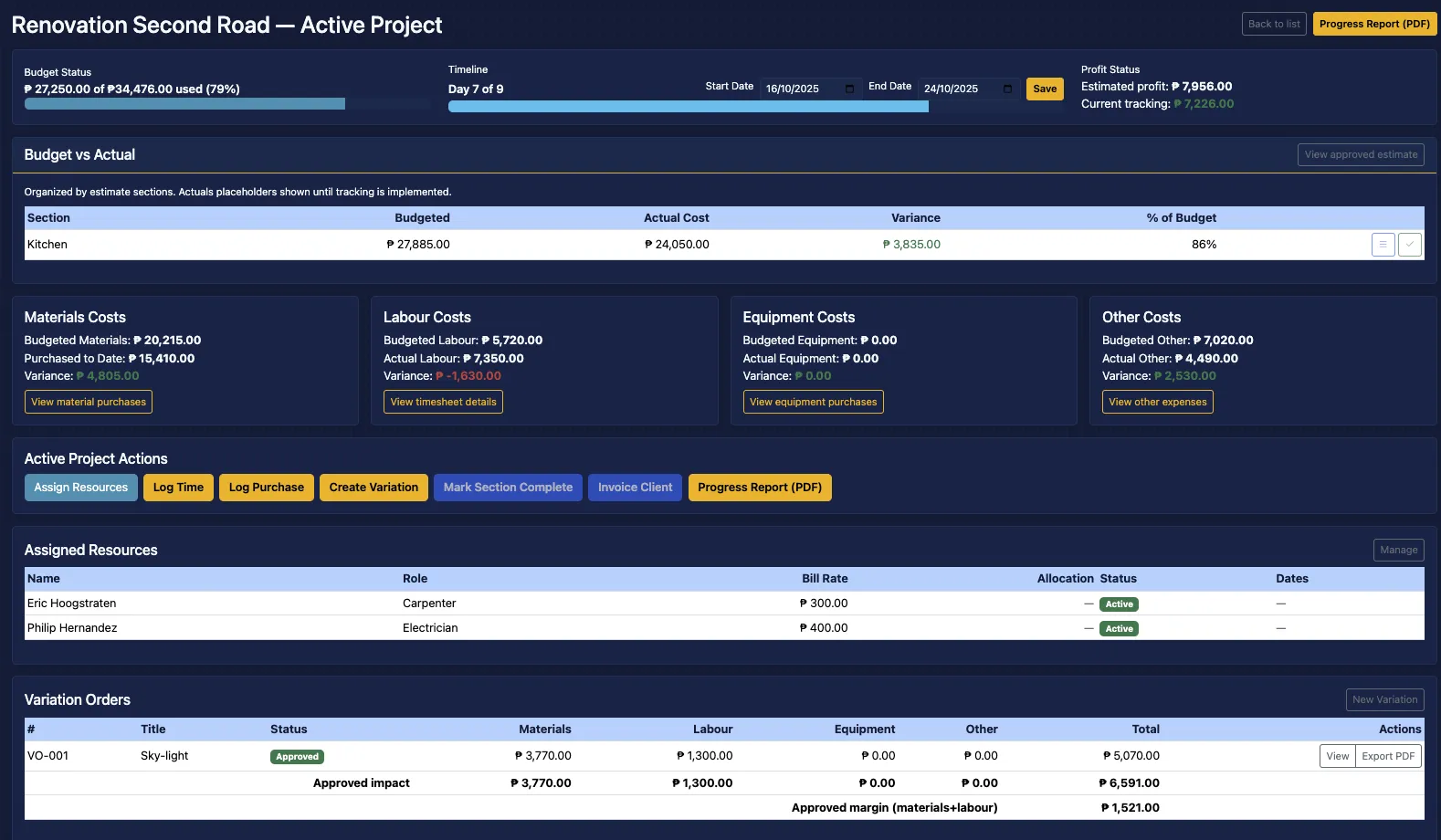This screenshot has height=840, width=1441.
Task: Open the End Date calendar picker icon
Action: (1007, 89)
